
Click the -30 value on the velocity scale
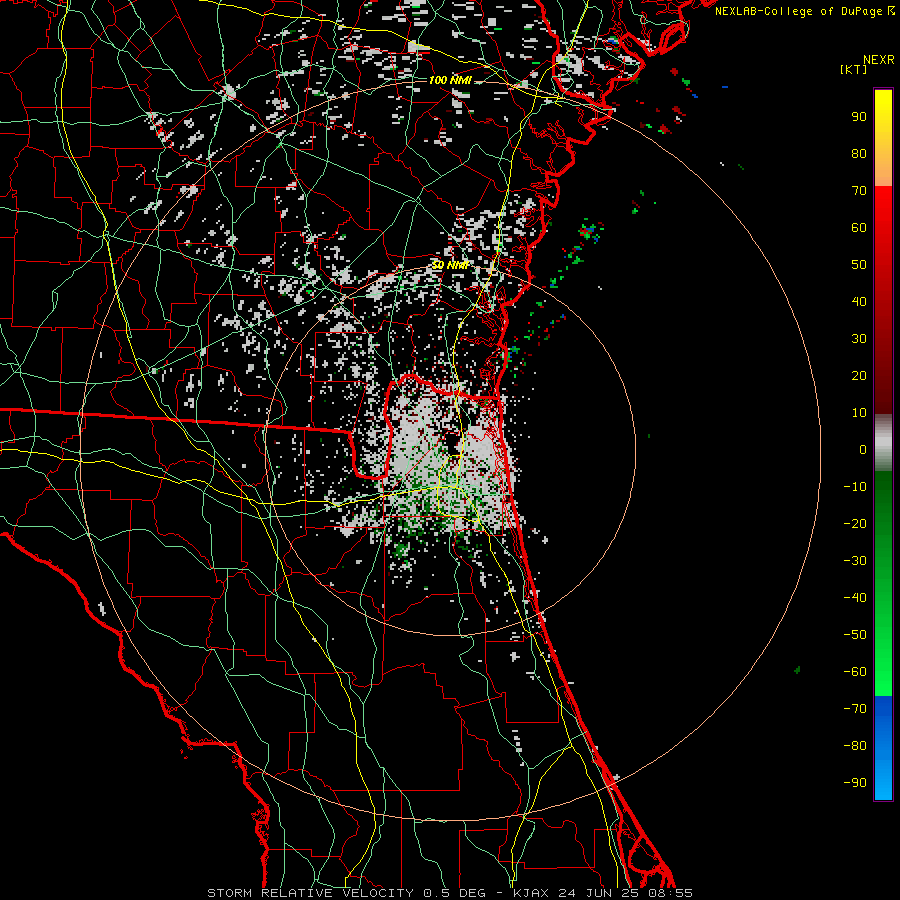pos(855,561)
